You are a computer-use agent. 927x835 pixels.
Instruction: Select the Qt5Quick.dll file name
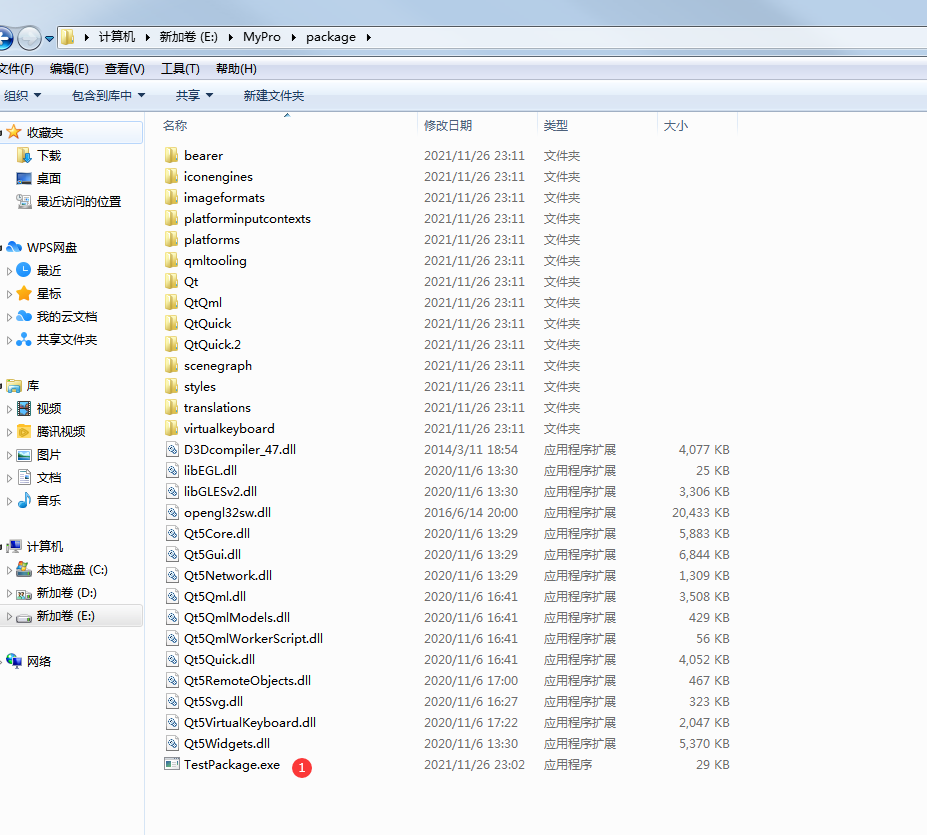219,659
